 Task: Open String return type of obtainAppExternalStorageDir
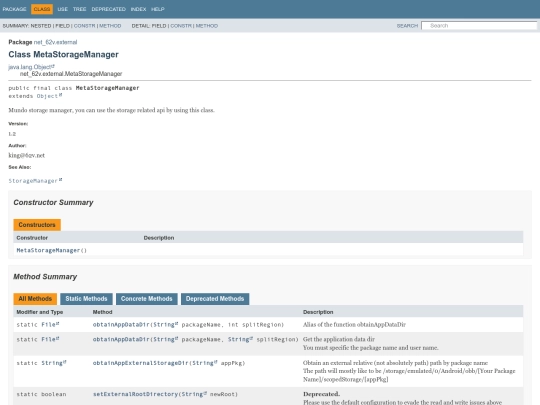pos(54,363)
